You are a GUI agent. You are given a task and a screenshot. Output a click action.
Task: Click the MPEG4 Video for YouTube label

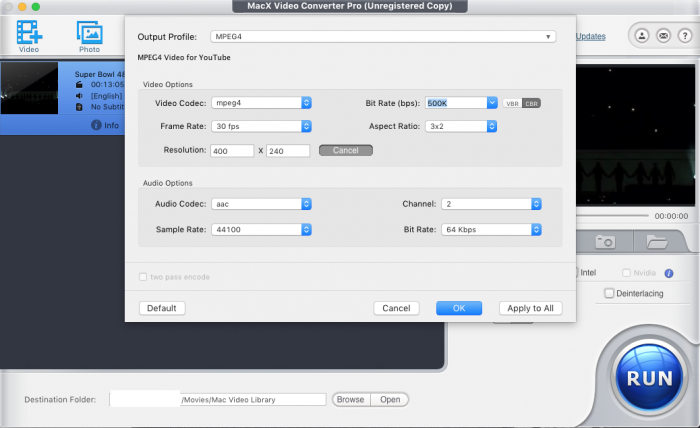tap(184, 58)
